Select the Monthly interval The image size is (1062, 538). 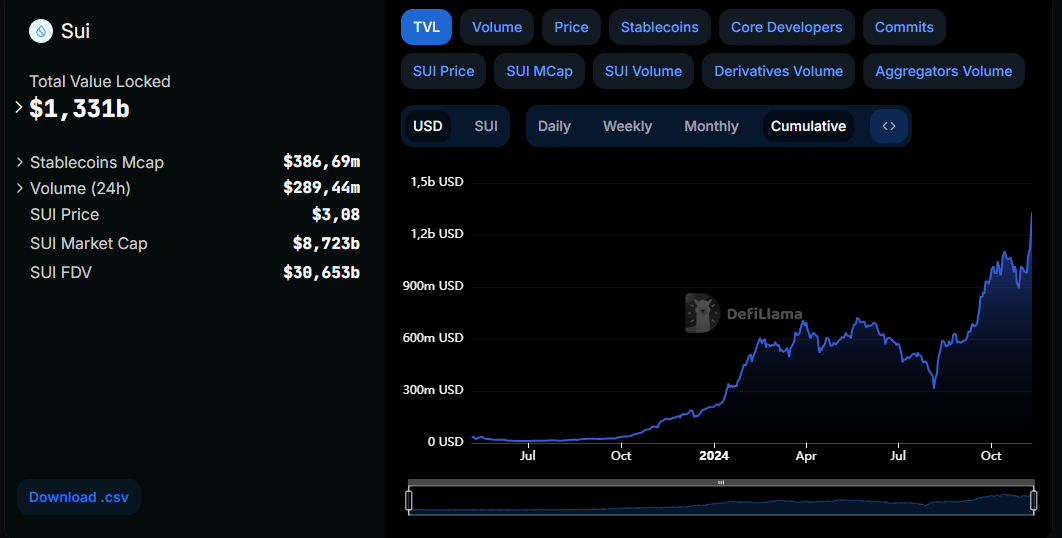[711, 126]
